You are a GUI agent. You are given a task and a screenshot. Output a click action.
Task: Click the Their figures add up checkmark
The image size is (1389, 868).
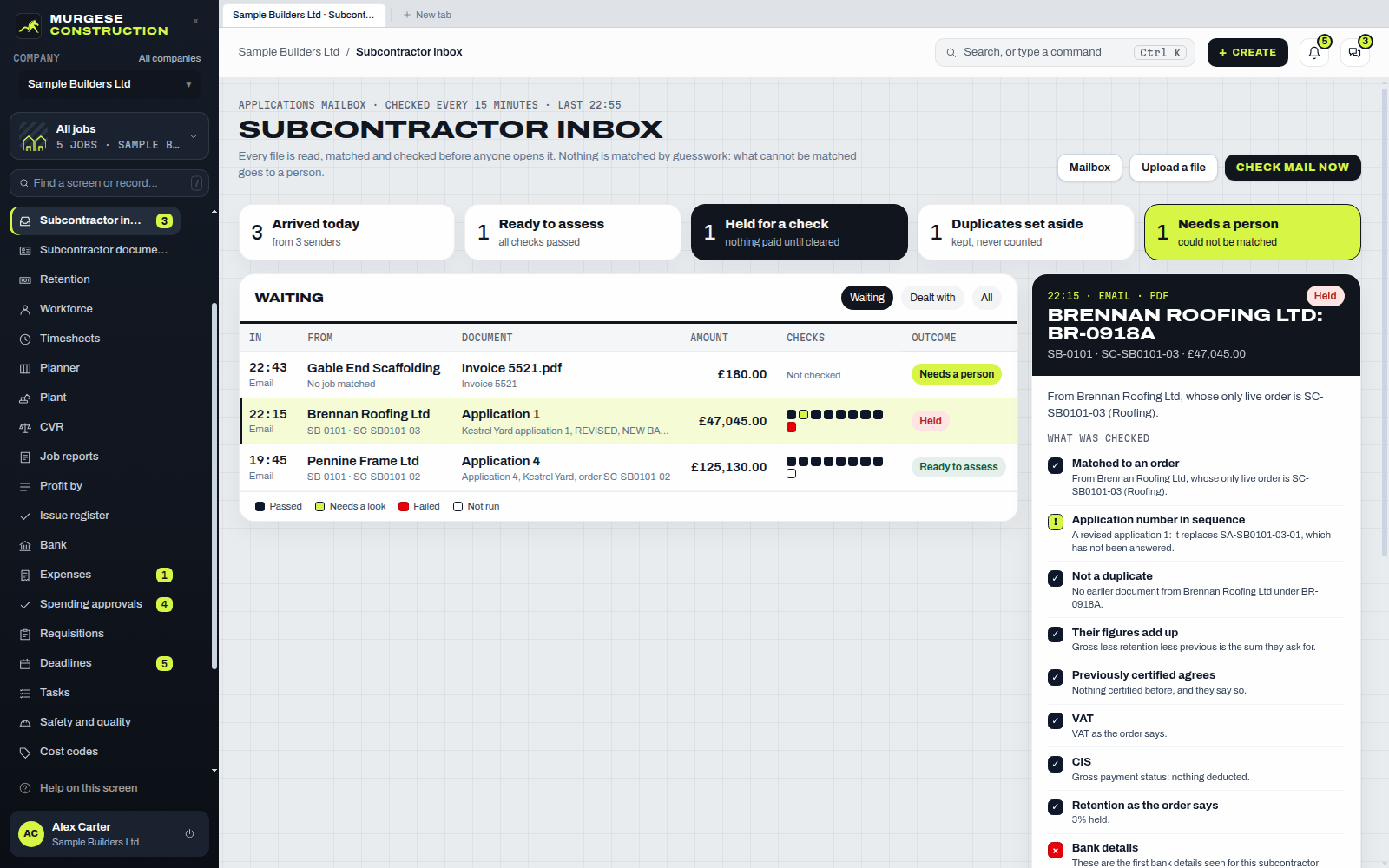(x=1056, y=635)
